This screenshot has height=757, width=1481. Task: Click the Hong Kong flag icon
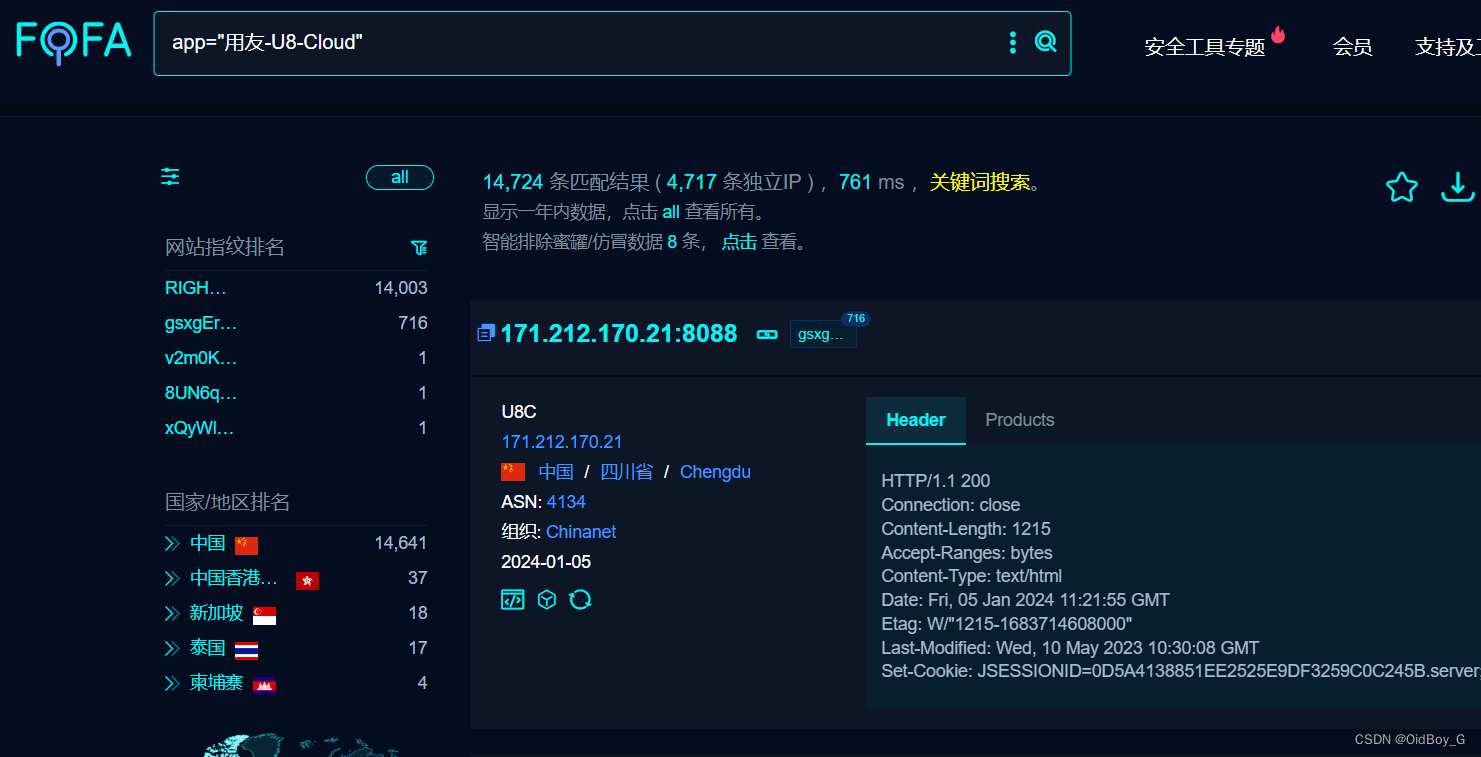pyautogui.click(x=308, y=580)
